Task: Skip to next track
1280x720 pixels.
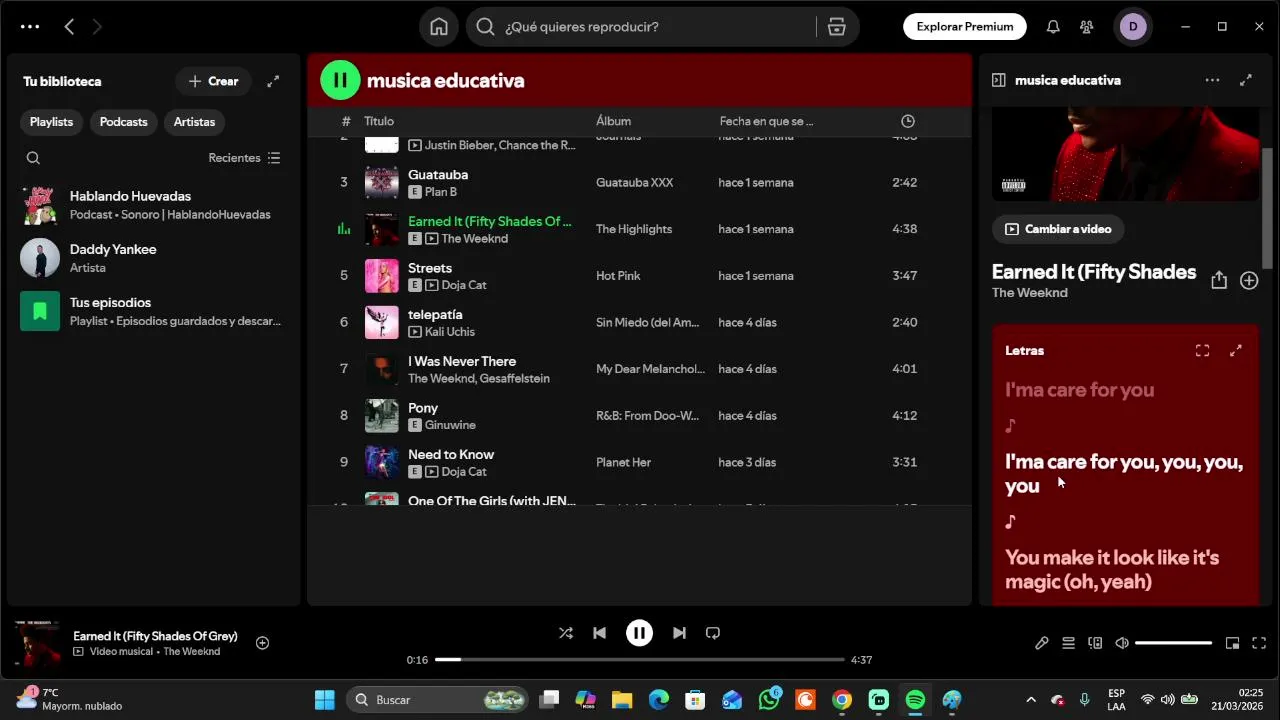Action: 679,633
